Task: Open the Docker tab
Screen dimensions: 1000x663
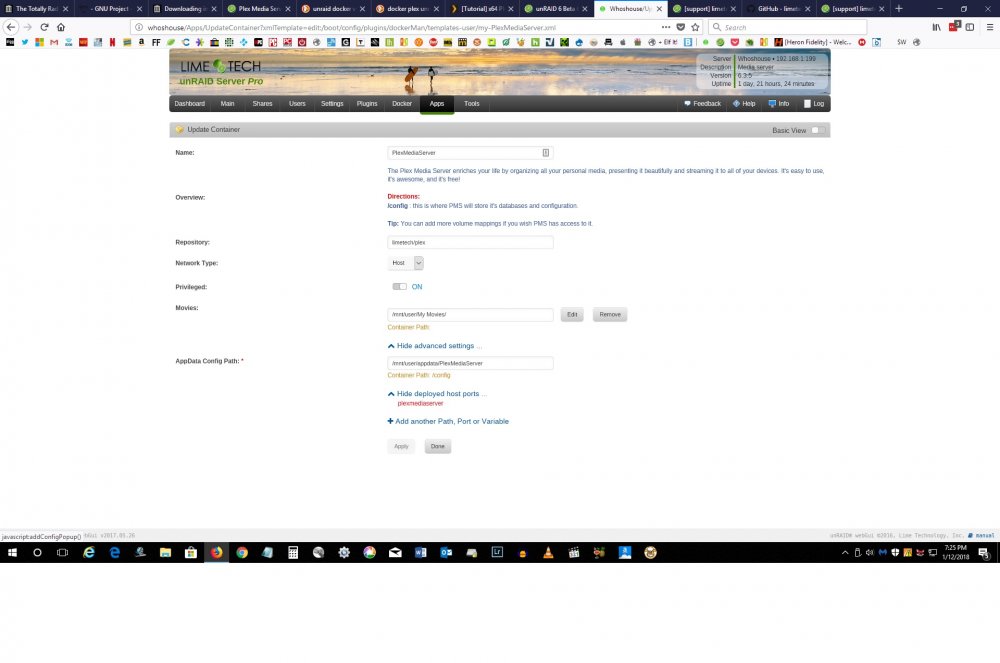Action: [402, 104]
